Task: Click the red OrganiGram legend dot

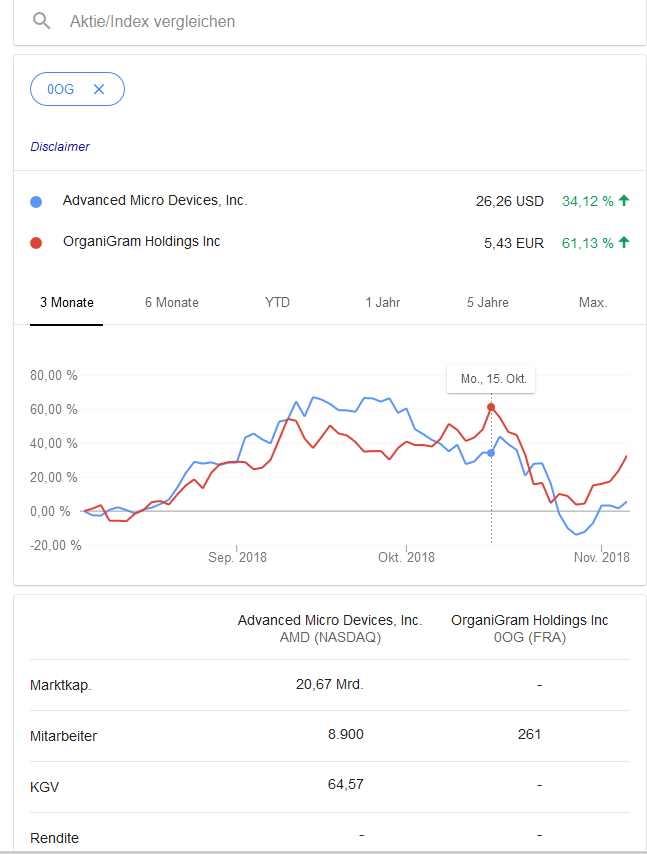Action: (x=36, y=243)
